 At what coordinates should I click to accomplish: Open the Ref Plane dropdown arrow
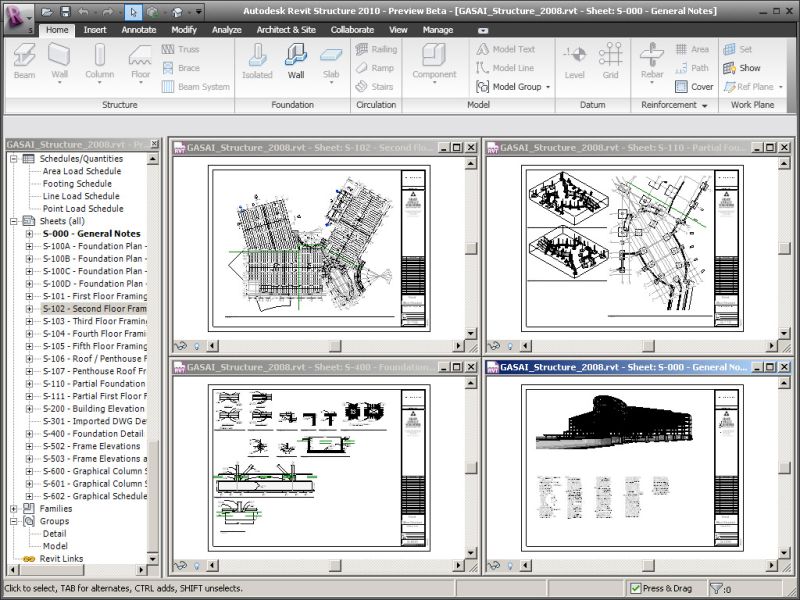tap(781, 87)
